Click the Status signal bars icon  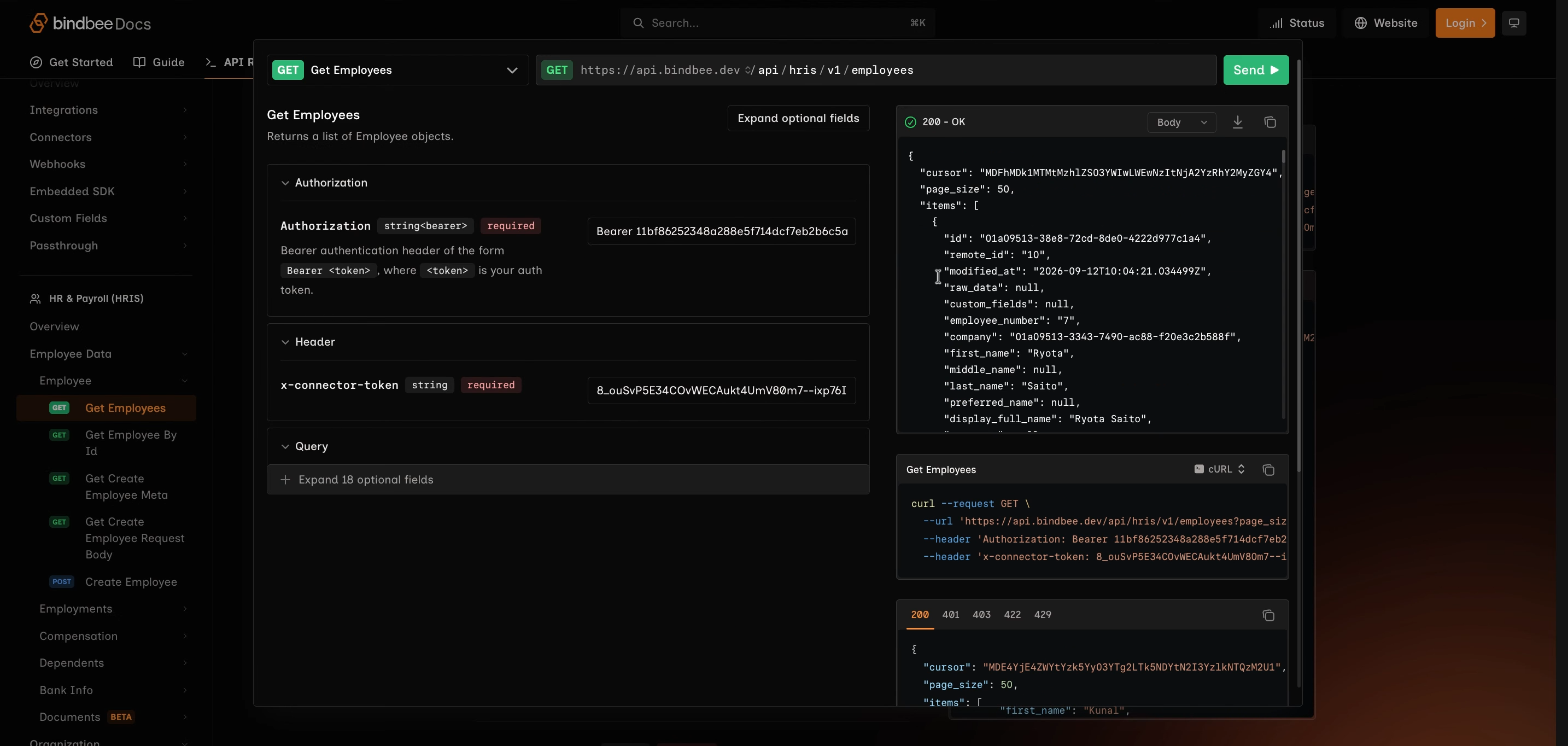[x=1276, y=23]
